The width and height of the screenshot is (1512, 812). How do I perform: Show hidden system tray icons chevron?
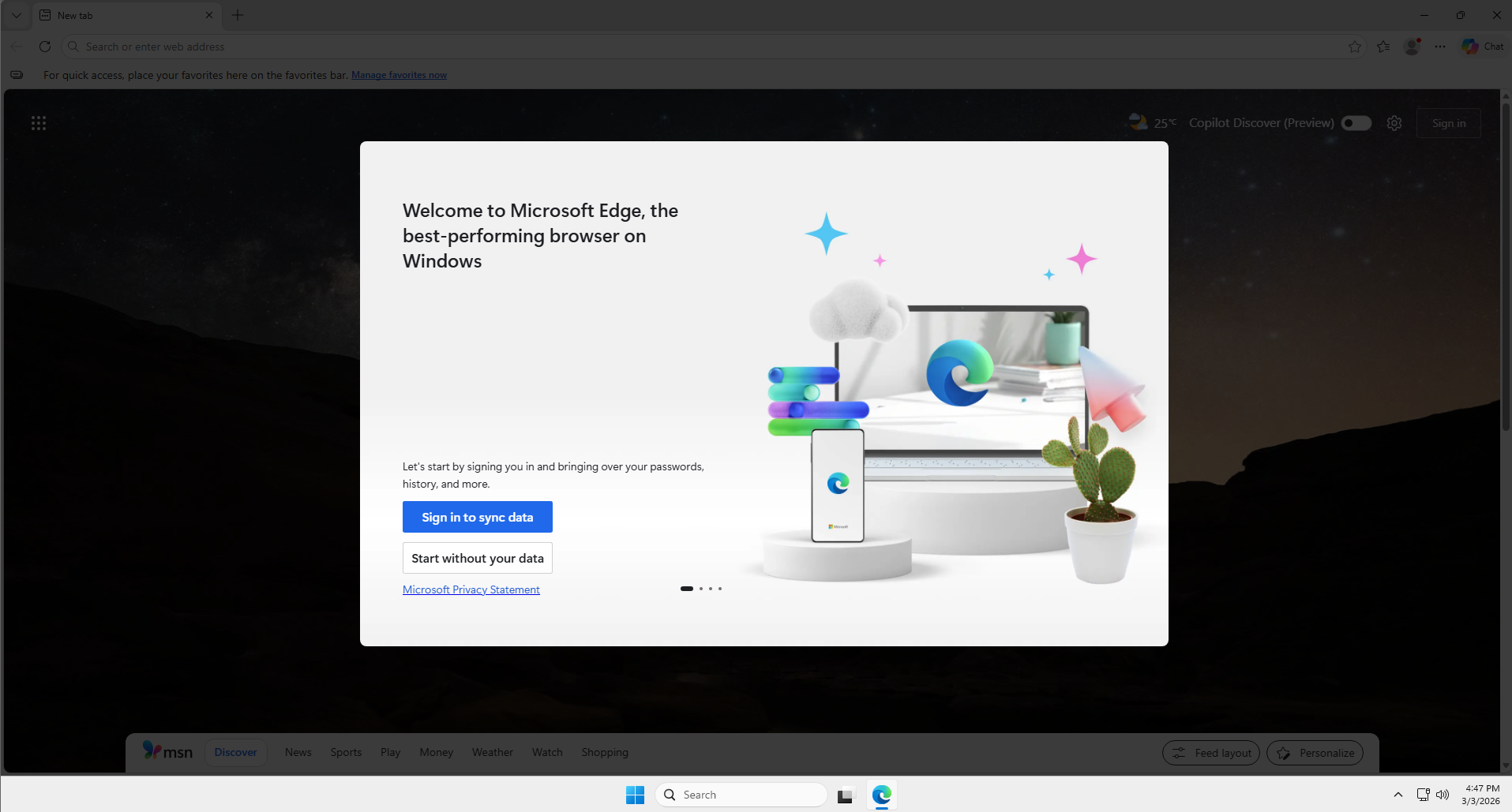pyautogui.click(x=1398, y=795)
